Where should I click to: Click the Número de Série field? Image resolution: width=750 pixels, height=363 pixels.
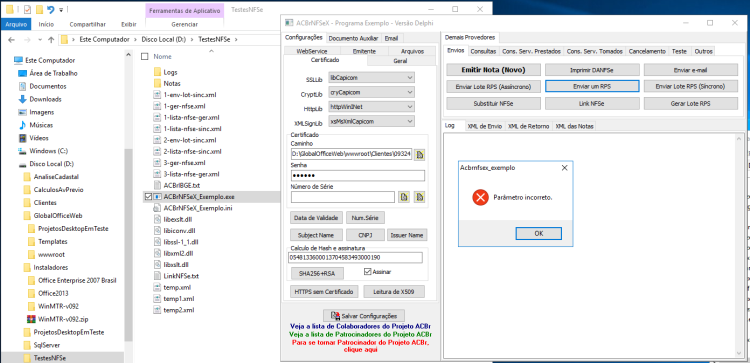342,197
